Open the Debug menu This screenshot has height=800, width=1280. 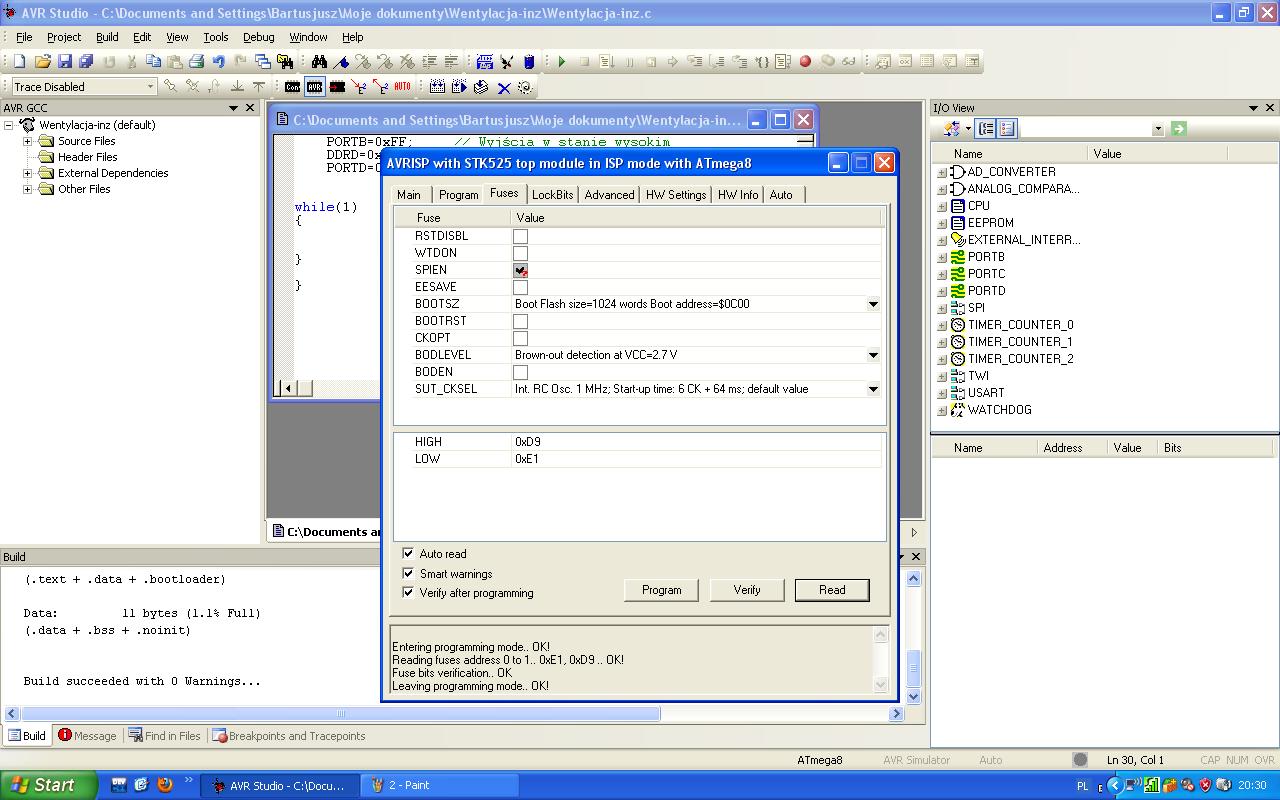(258, 37)
